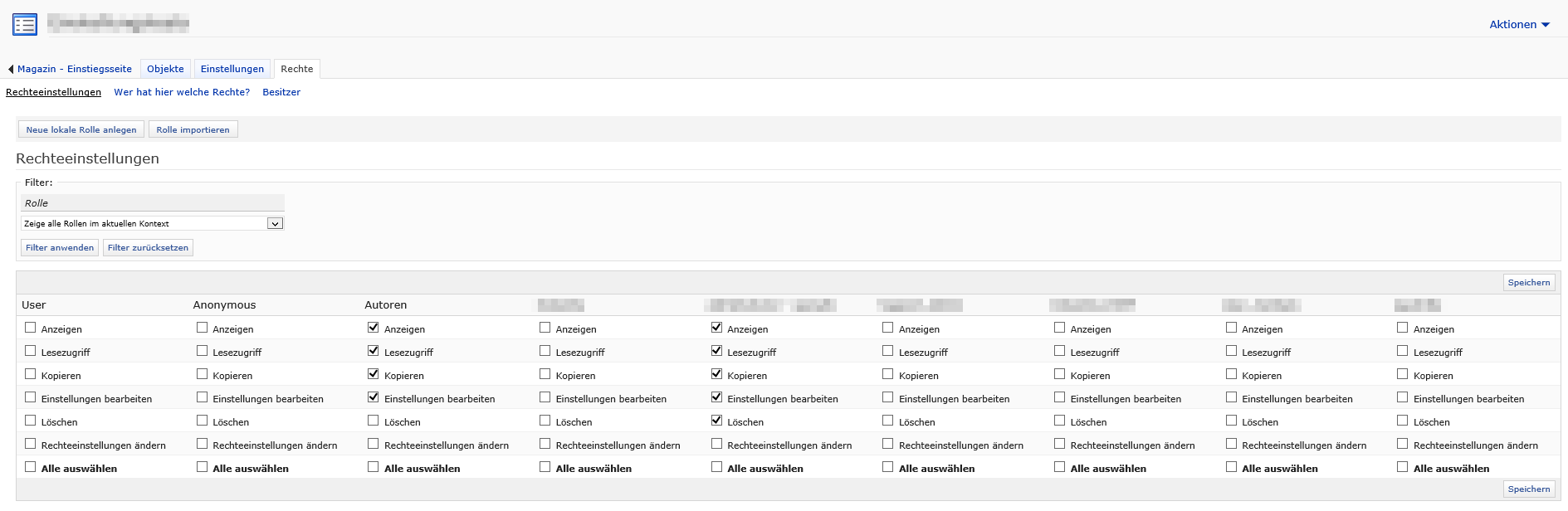The width and height of the screenshot is (1568, 511).
Task: Switch to the Objekte tab
Action: point(165,70)
